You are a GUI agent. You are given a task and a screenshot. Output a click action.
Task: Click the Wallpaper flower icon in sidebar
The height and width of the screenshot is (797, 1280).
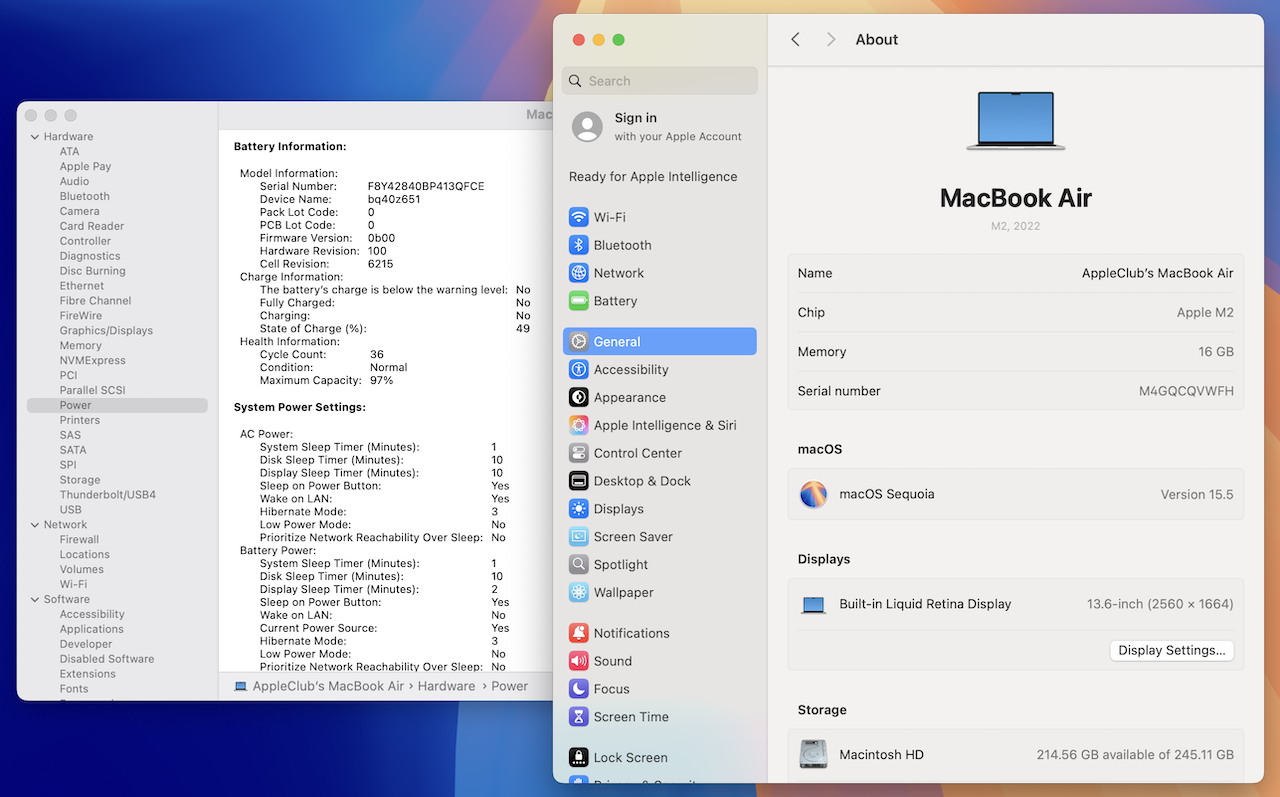tap(578, 593)
